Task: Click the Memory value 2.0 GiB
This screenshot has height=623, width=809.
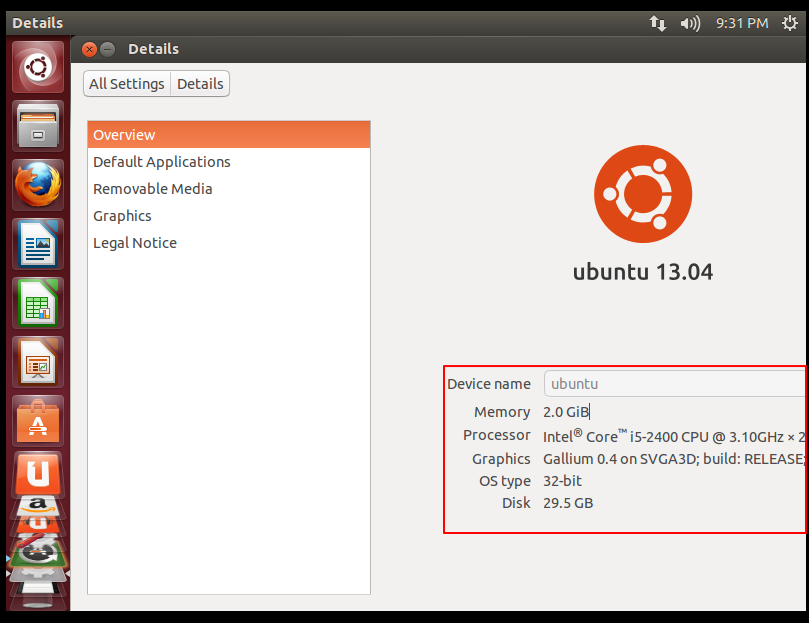Action: pos(566,412)
